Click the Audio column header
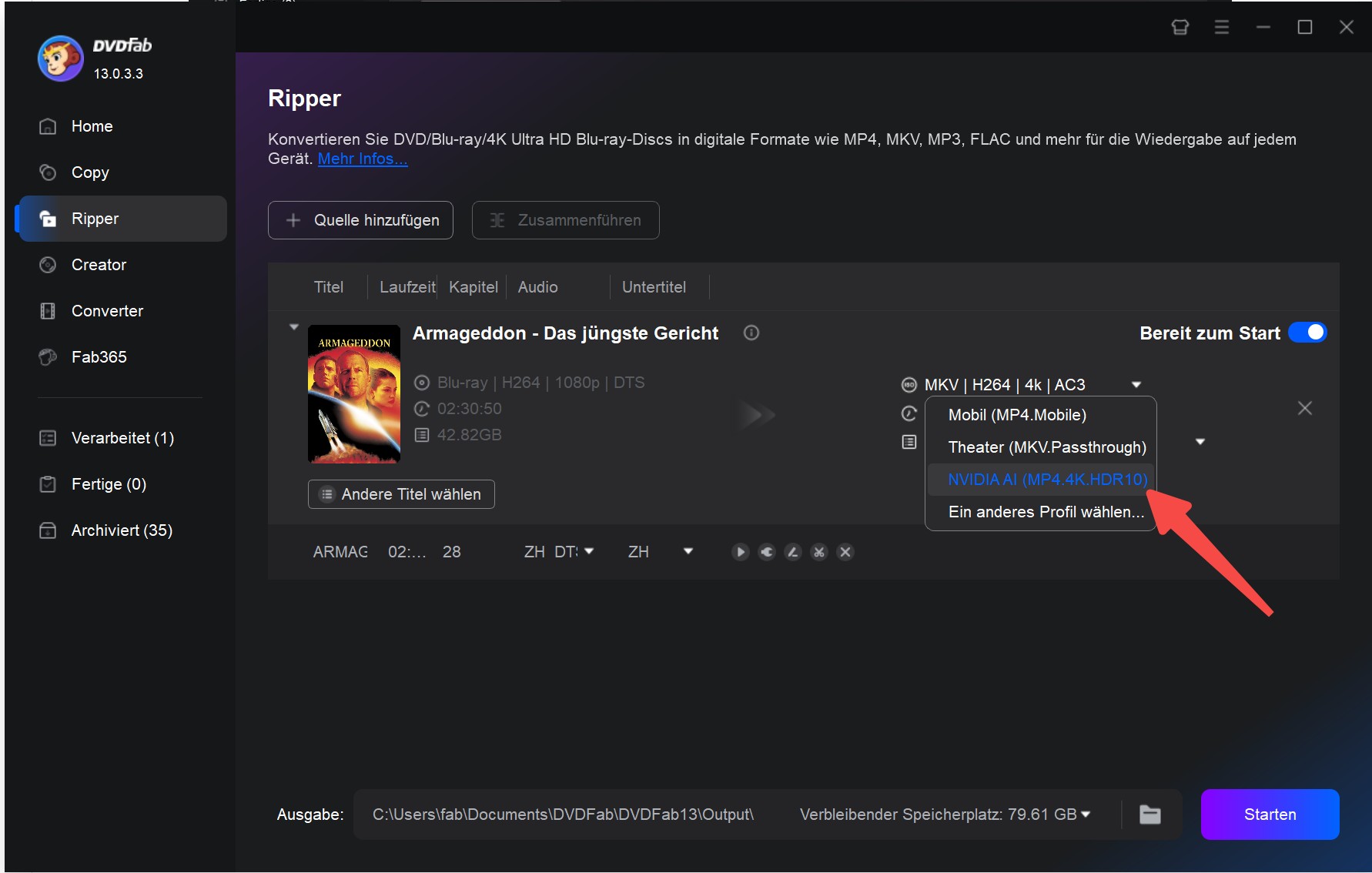Screen dimensions: 1372x873 point(538,287)
